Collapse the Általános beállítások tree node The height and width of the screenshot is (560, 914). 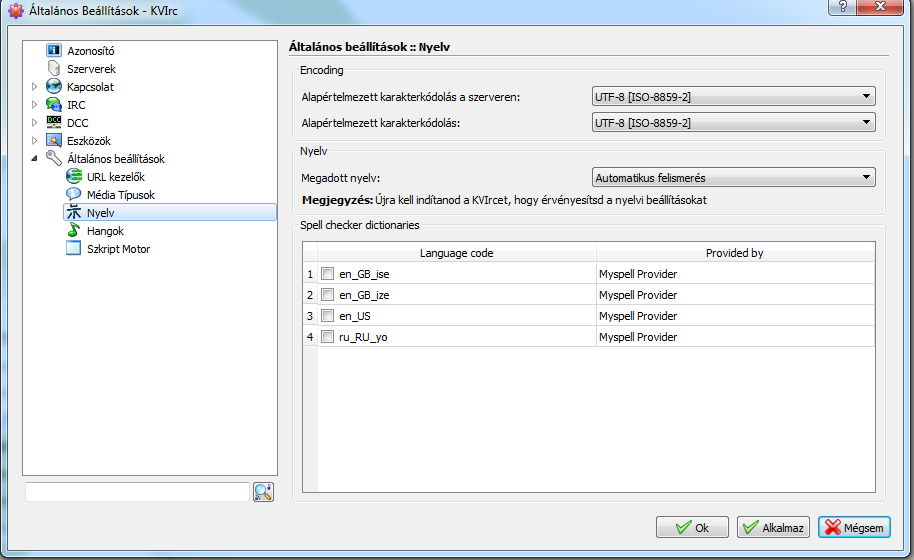click(x=34, y=159)
